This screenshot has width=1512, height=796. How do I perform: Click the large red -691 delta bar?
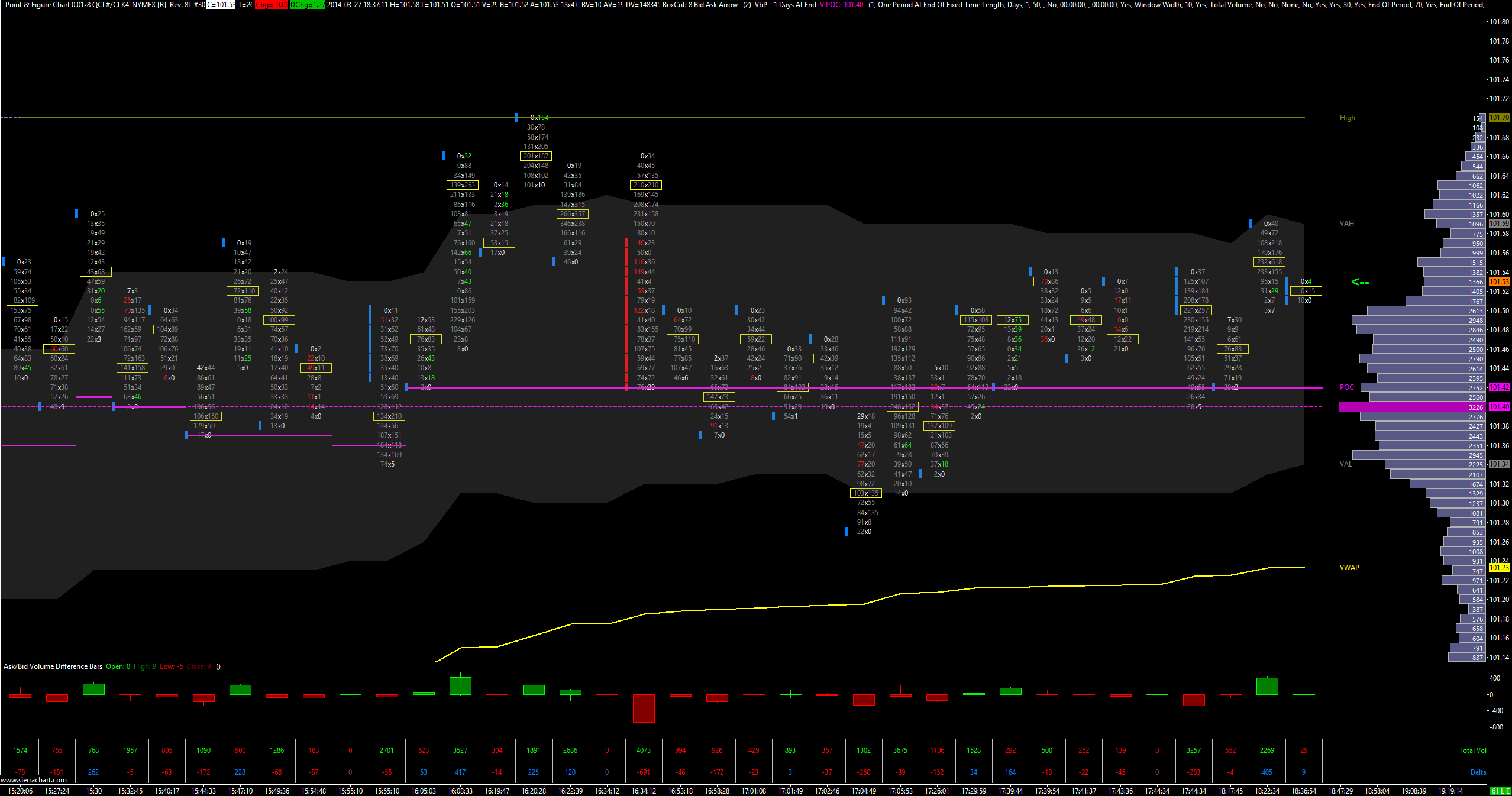click(x=644, y=708)
